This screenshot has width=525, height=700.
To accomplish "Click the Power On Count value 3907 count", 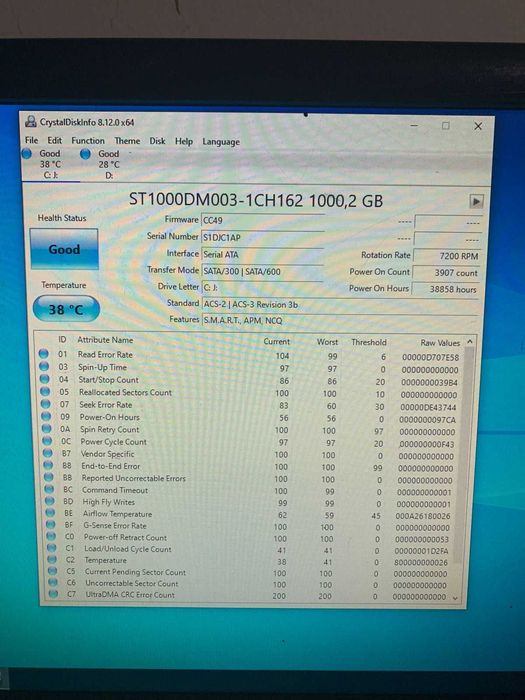I will tap(446, 273).
